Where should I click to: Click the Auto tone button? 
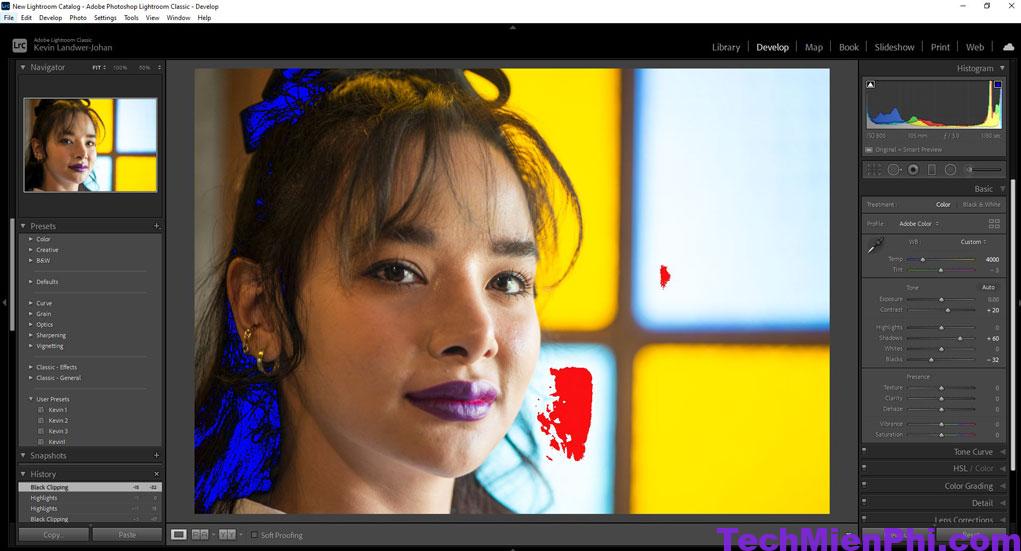click(988, 287)
